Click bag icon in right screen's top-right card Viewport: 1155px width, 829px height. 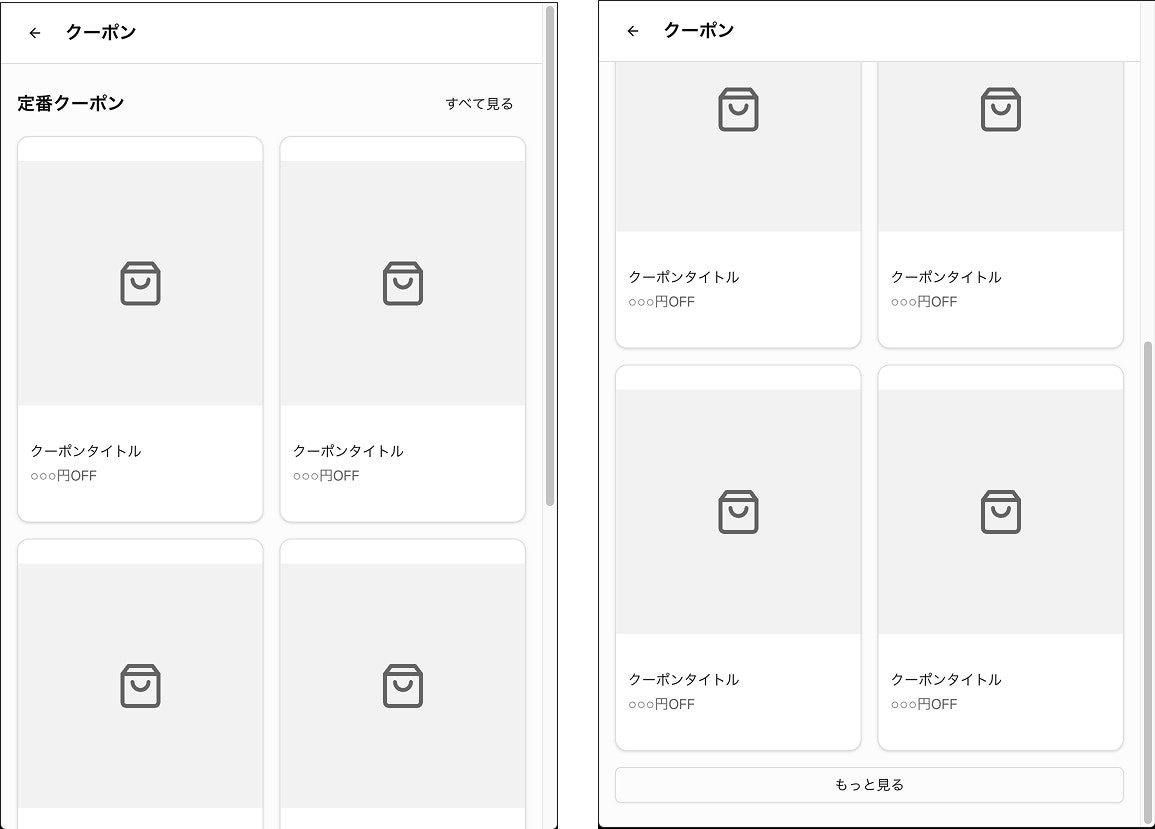point(1000,109)
